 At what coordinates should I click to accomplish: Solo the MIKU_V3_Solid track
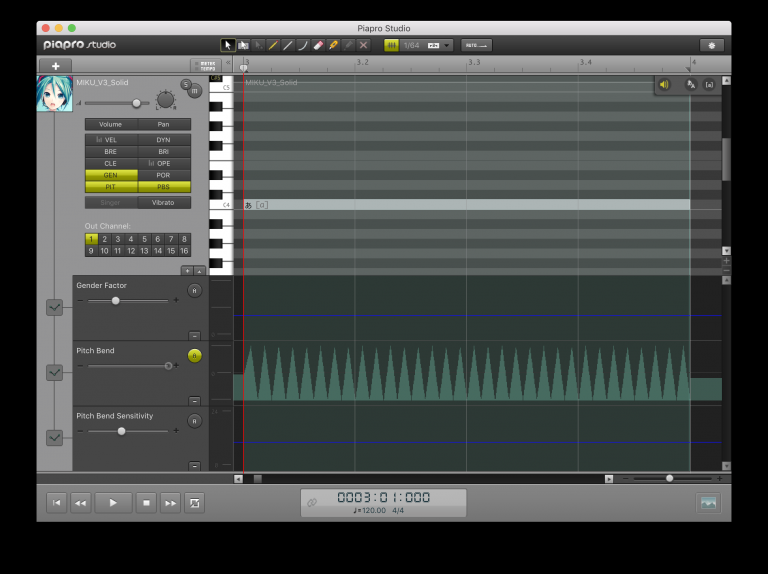[x=186, y=84]
